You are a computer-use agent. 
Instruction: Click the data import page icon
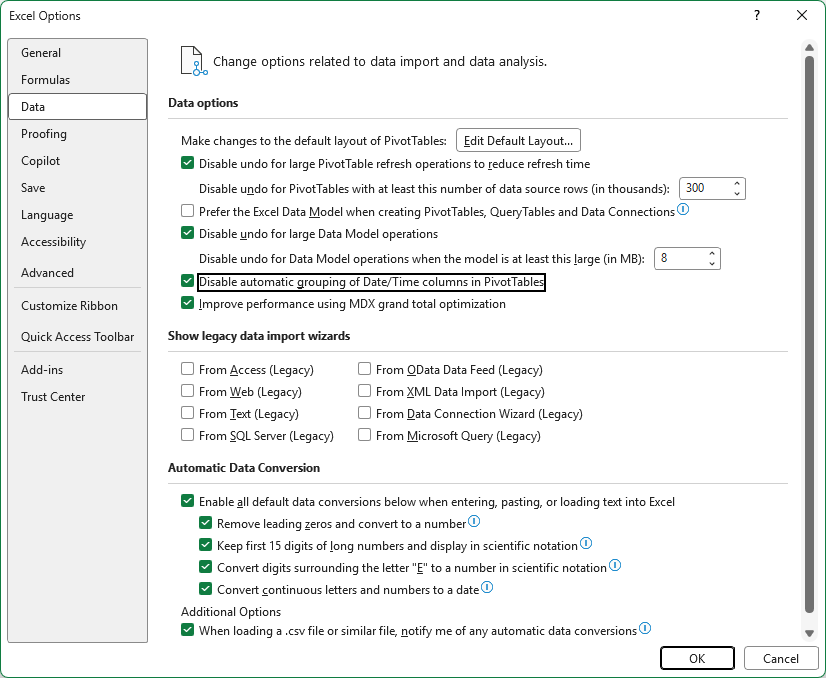(x=193, y=61)
